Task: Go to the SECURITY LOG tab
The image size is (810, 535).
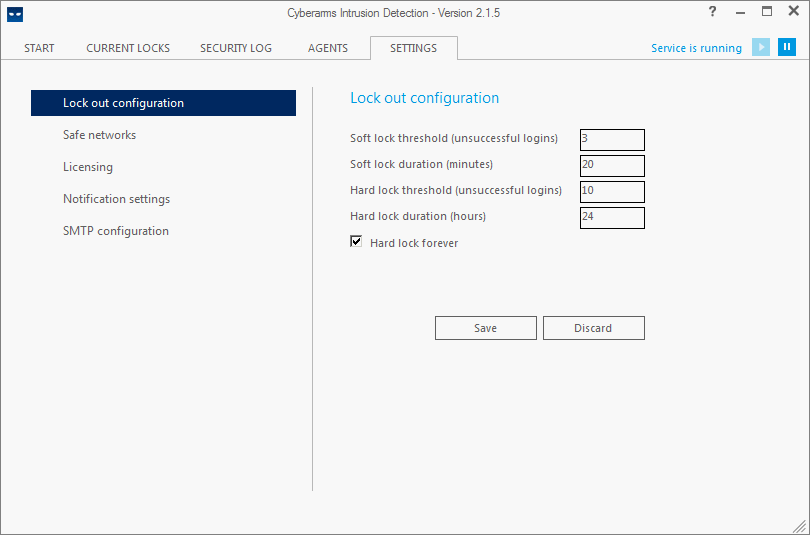Action: click(236, 48)
